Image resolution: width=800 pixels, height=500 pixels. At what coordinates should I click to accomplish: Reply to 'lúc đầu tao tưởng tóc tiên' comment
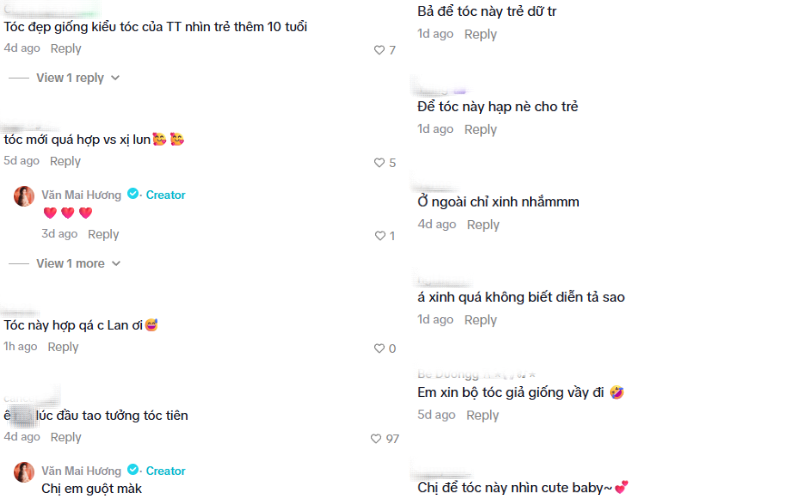tap(66, 437)
